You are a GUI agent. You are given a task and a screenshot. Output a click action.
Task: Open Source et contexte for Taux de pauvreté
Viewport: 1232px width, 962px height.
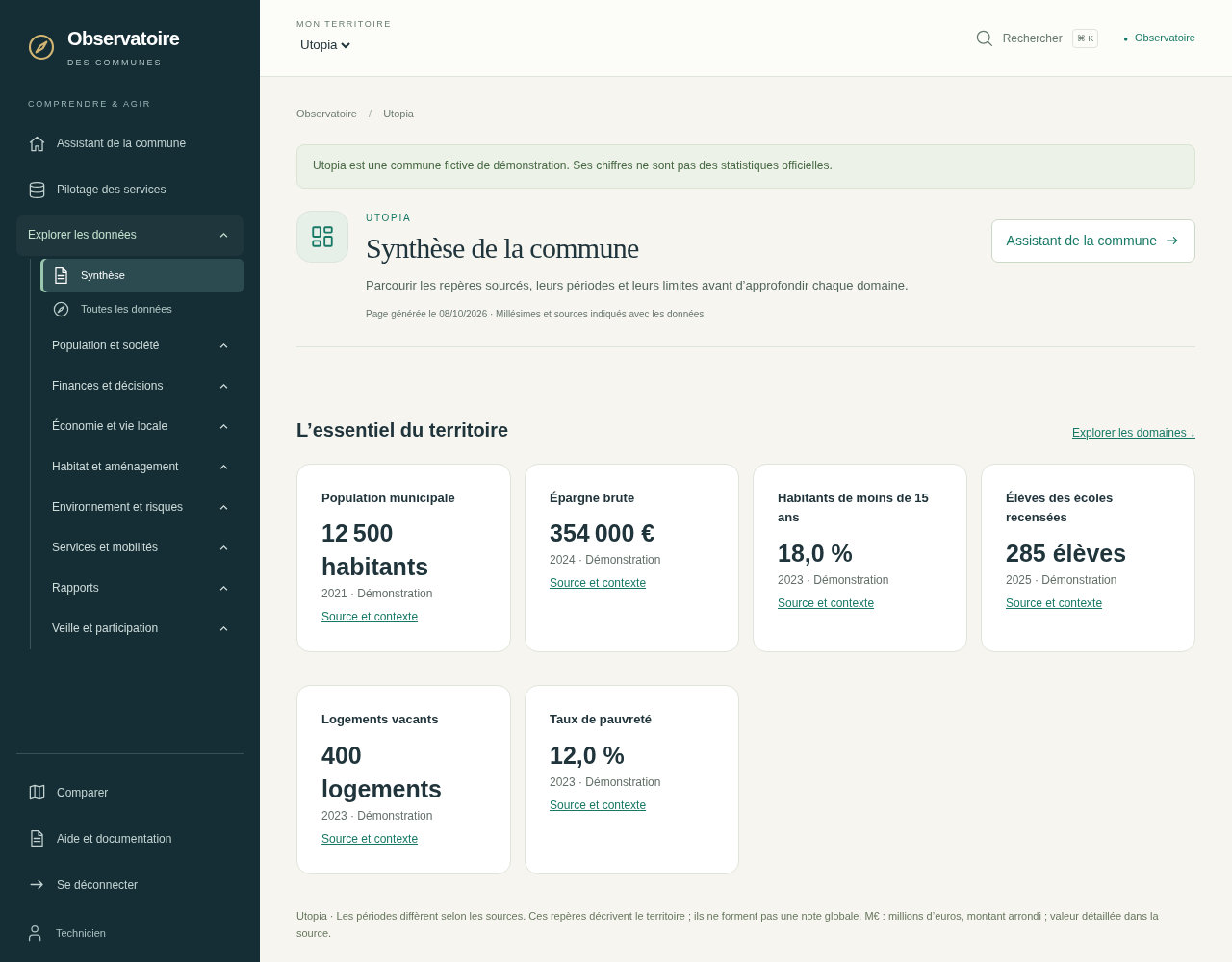click(598, 805)
